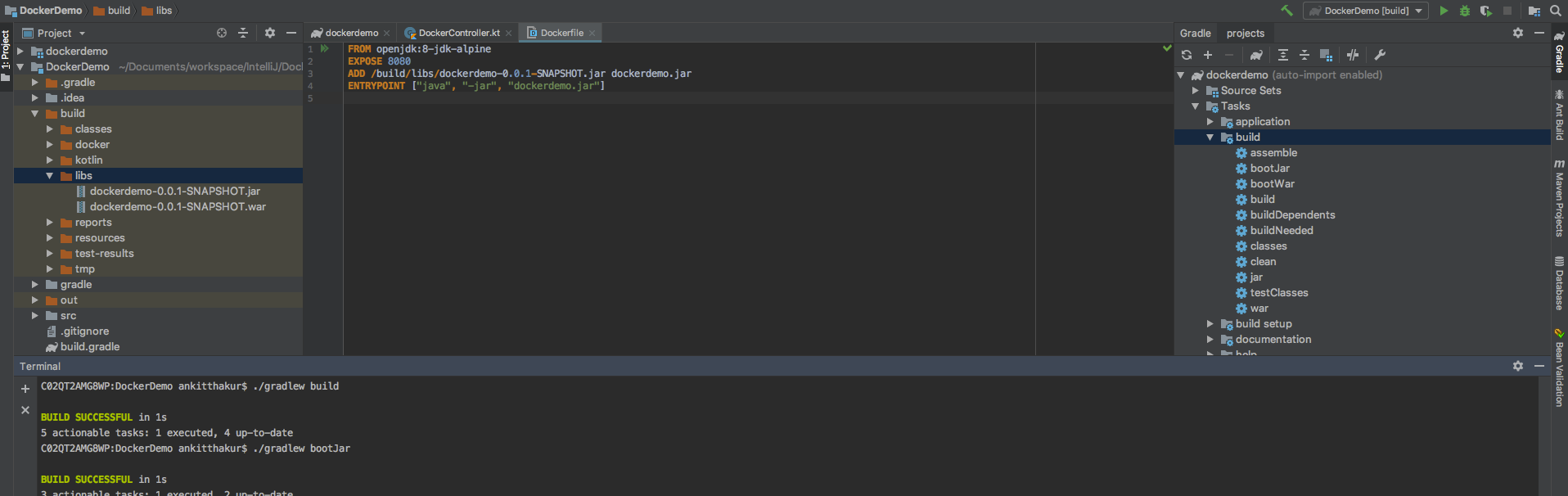Click the run gutter icon on Dockerfile line 1
Screen dimensions: 1568x496
(325, 49)
